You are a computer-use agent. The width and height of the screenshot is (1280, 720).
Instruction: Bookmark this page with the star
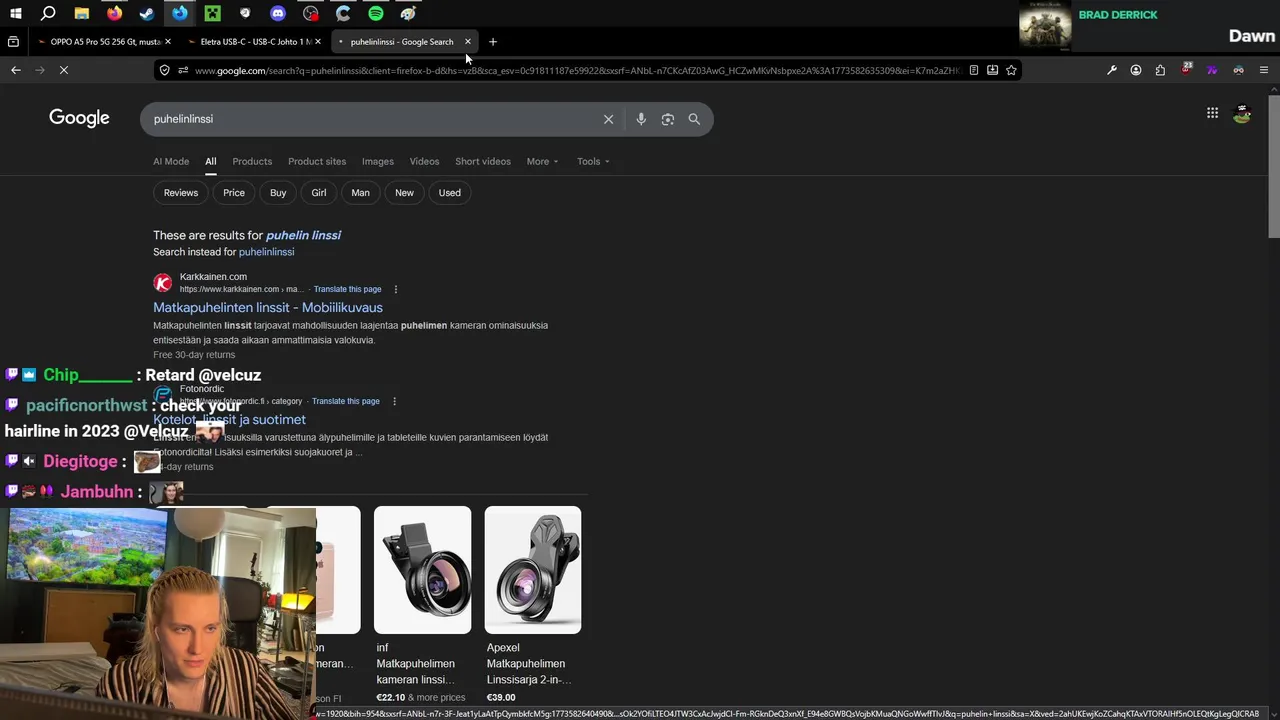1011,70
